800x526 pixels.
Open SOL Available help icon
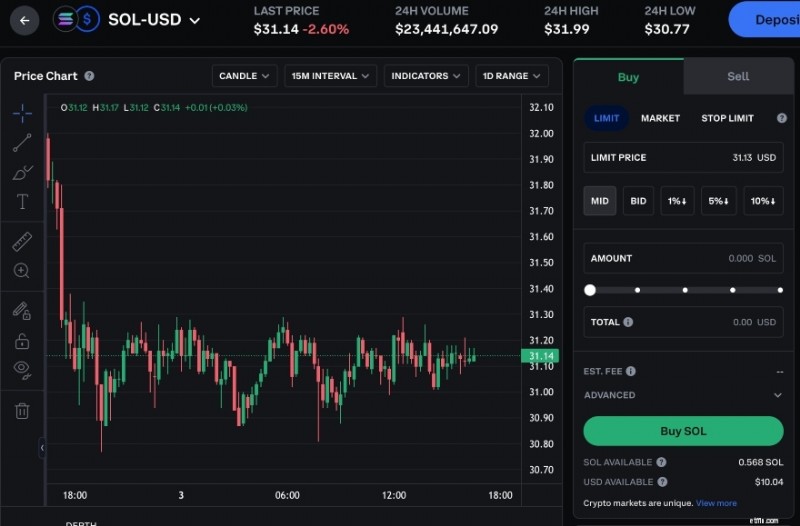pyautogui.click(x=661, y=462)
